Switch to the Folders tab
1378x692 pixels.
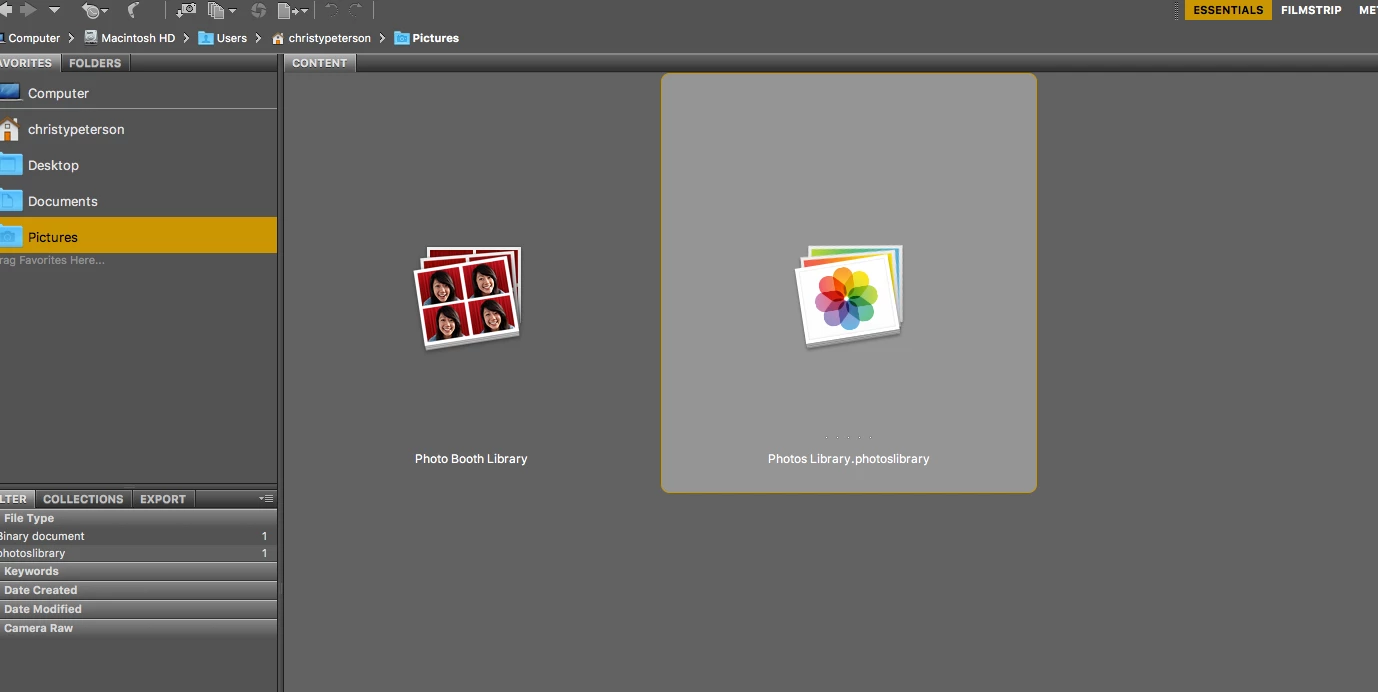(95, 63)
